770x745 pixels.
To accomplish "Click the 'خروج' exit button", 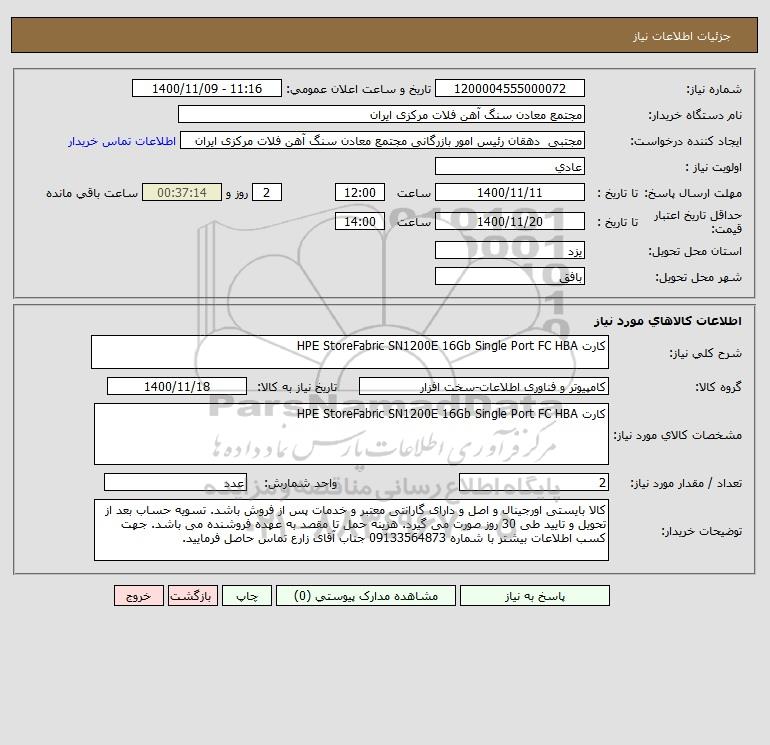I will (138, 596).
